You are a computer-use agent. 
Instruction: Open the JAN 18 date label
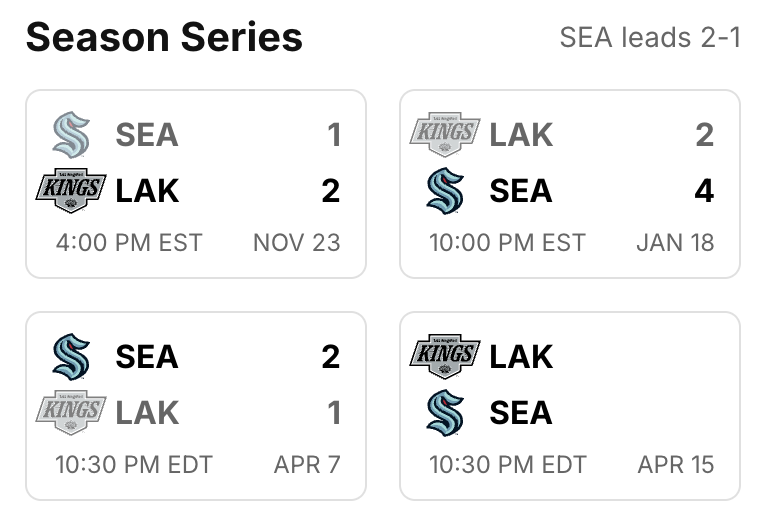click(x=675, y=243)
